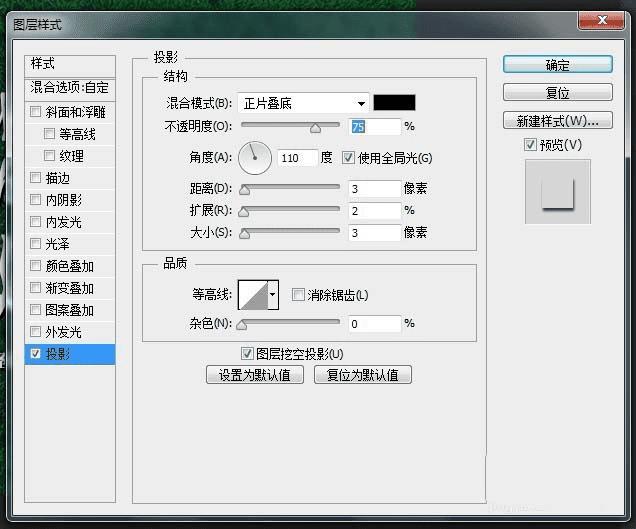This screenshot has width=636, height=529.
Task: Click the 杂色 noise slider handle
Action: click(x=242, y=325)
